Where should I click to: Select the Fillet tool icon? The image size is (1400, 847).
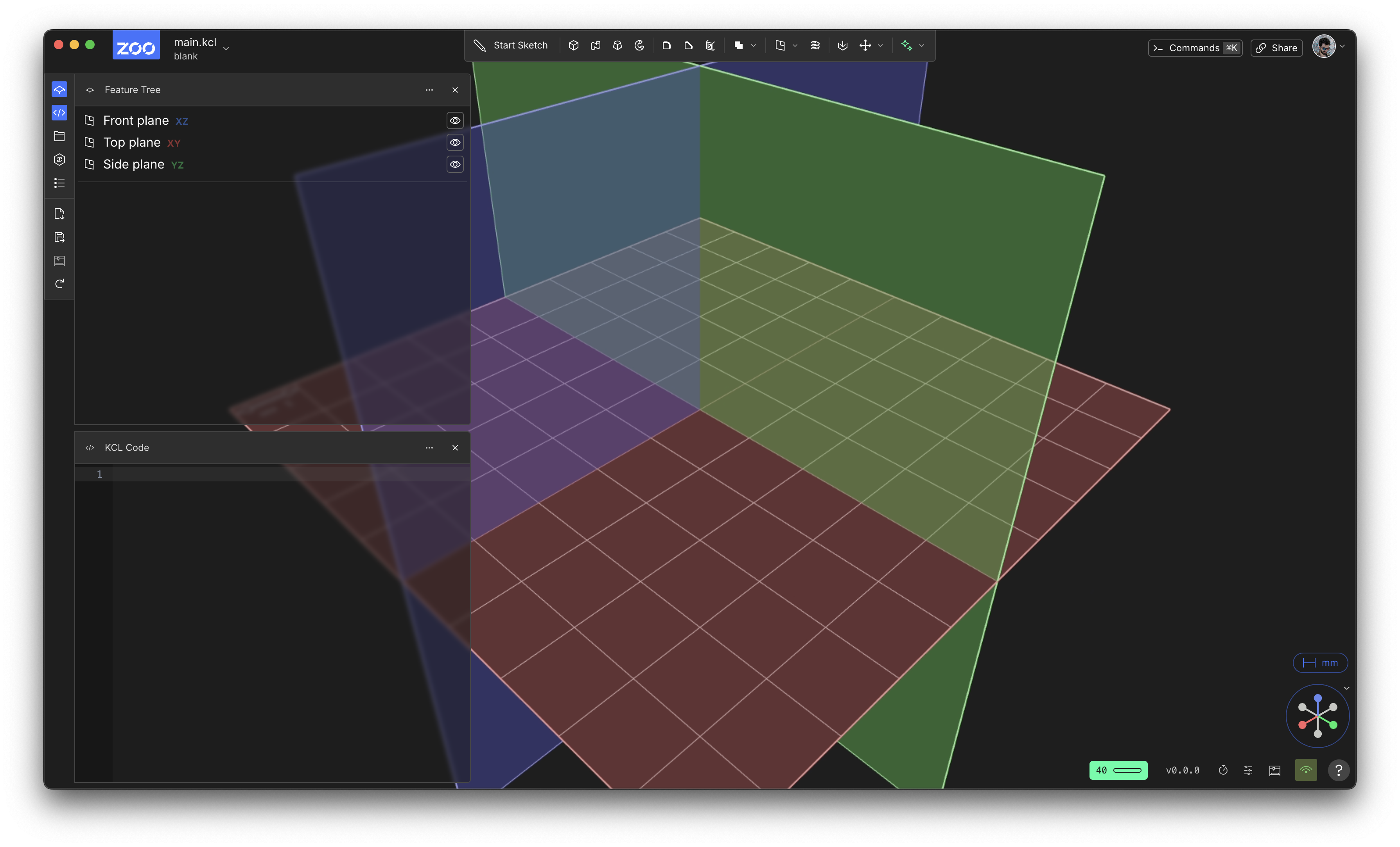click(x=666, y=45)
